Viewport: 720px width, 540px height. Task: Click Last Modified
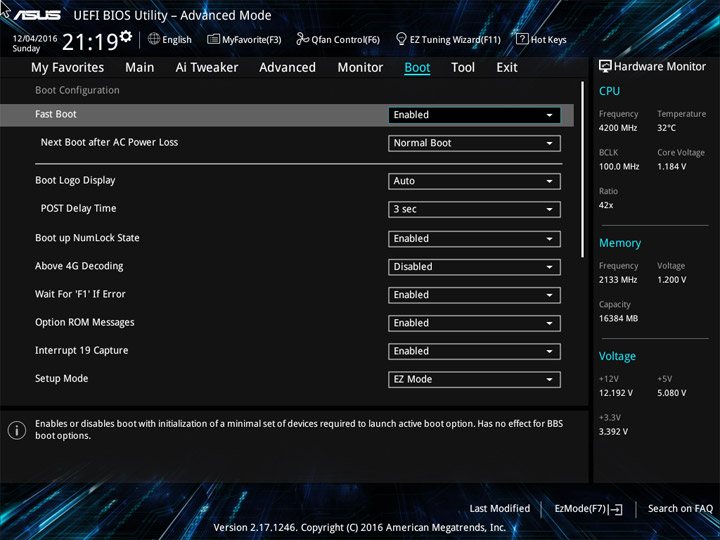click(x=500, y=509)
